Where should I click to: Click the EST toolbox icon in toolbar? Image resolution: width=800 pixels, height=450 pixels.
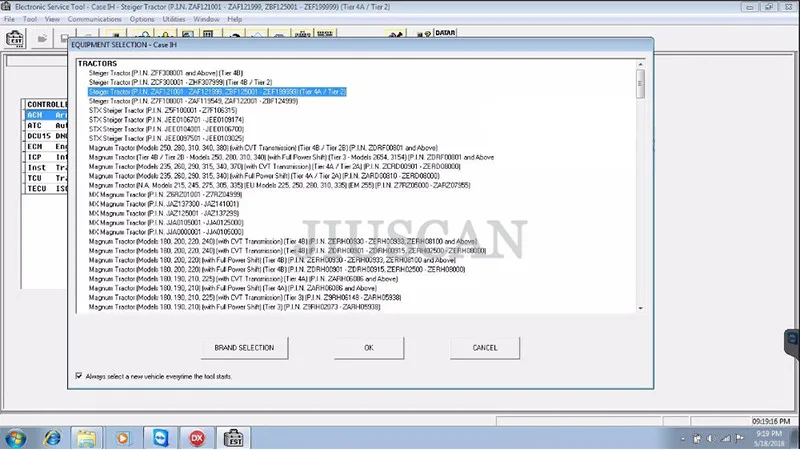[14, 39]
